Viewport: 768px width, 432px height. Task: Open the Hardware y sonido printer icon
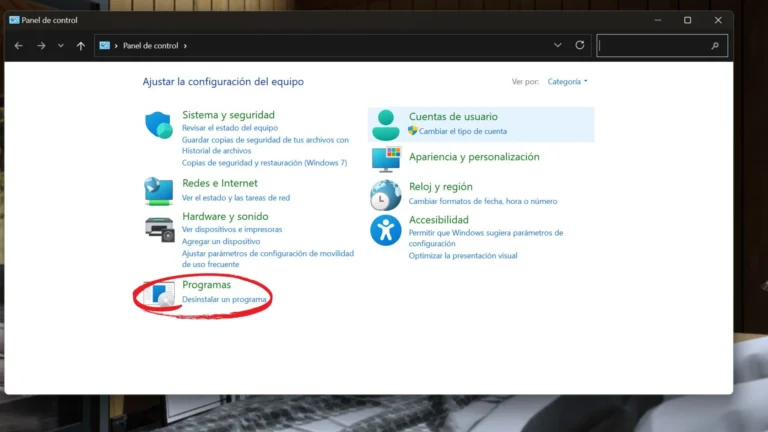coord(160,229)
